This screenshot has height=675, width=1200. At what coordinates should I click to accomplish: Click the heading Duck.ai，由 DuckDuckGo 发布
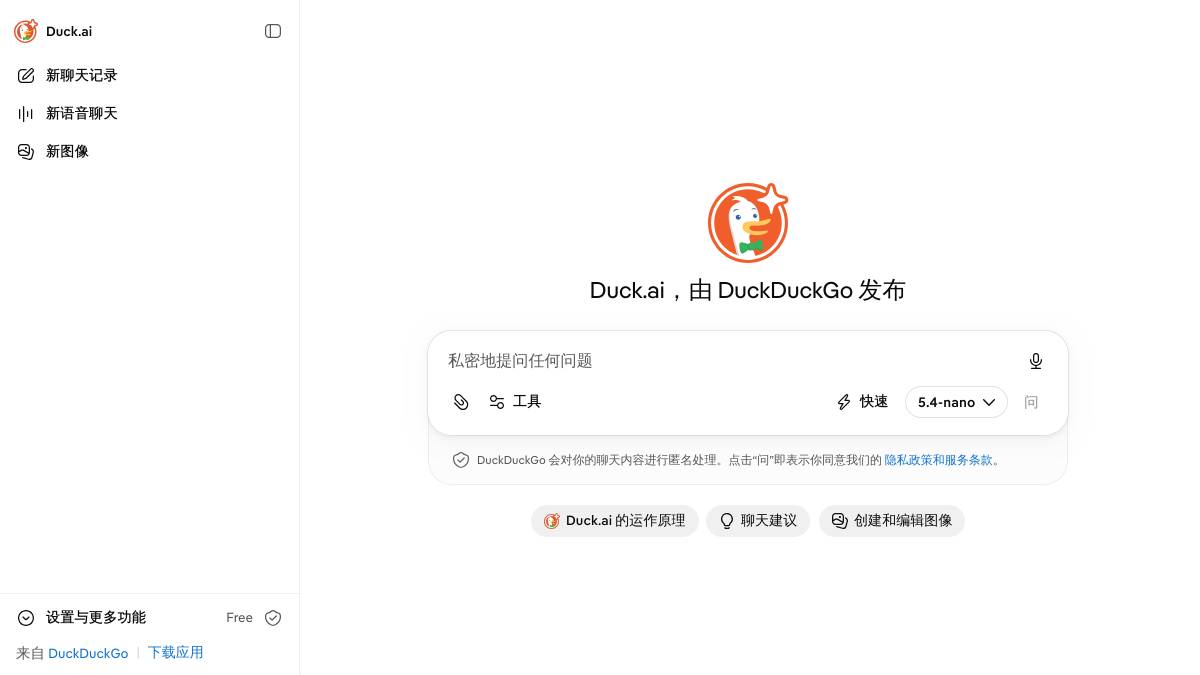coord(748,290)
